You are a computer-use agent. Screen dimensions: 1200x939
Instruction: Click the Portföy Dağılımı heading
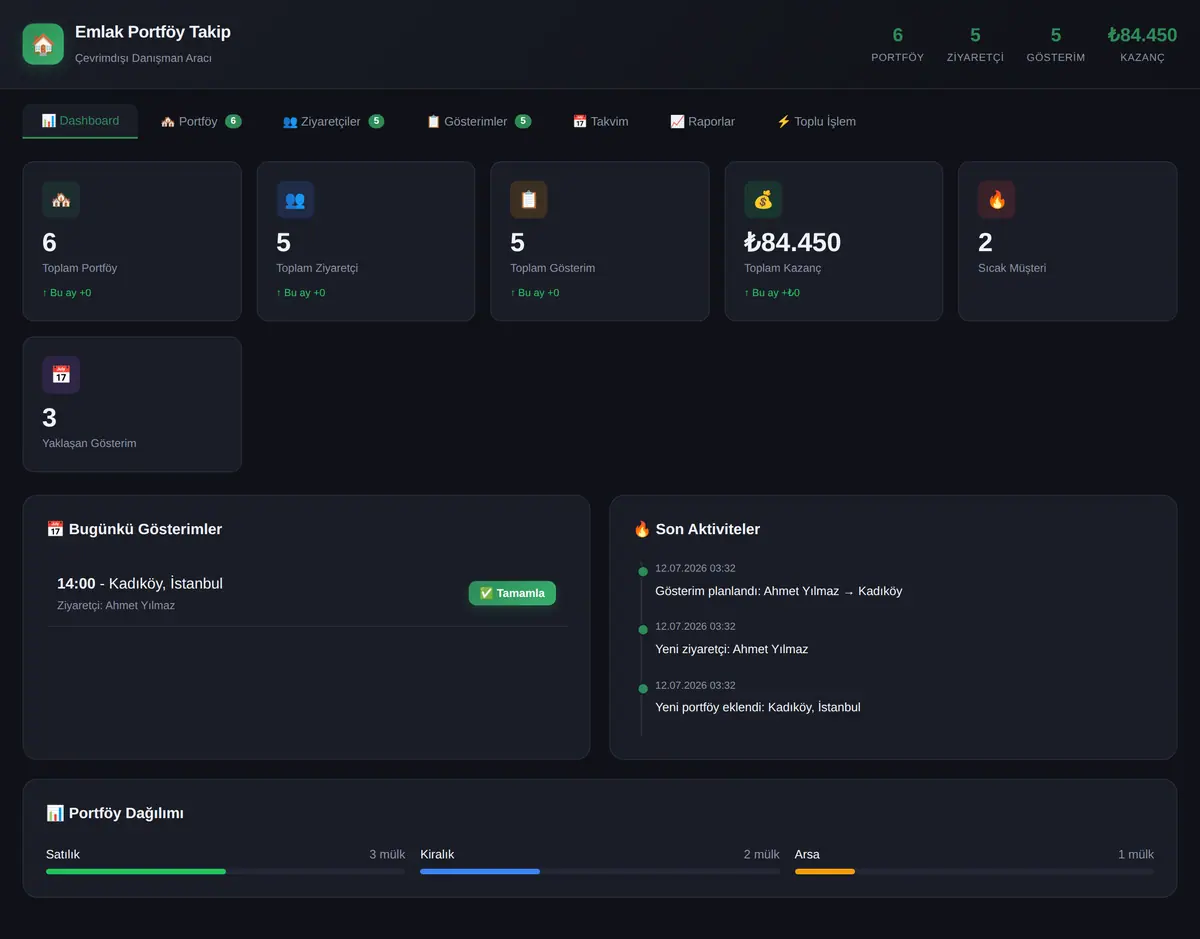click(115, 813)
